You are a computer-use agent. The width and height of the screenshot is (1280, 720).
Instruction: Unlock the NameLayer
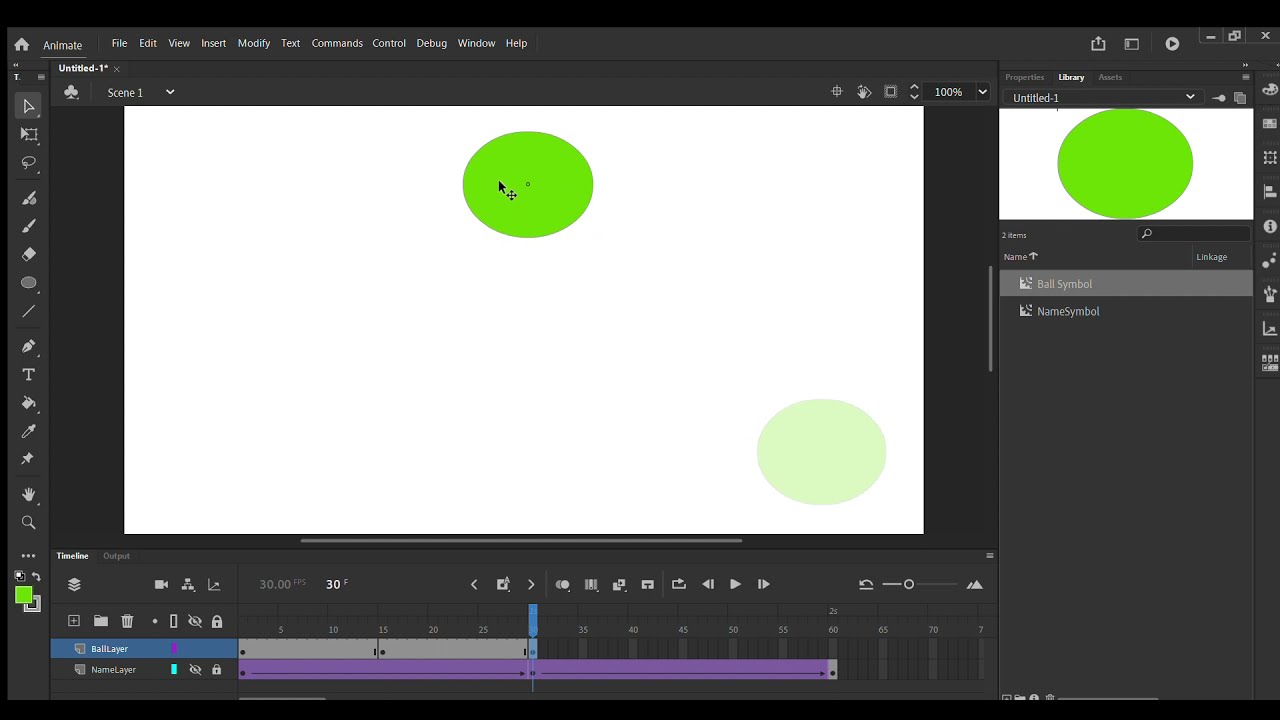(x=216, y=670)
